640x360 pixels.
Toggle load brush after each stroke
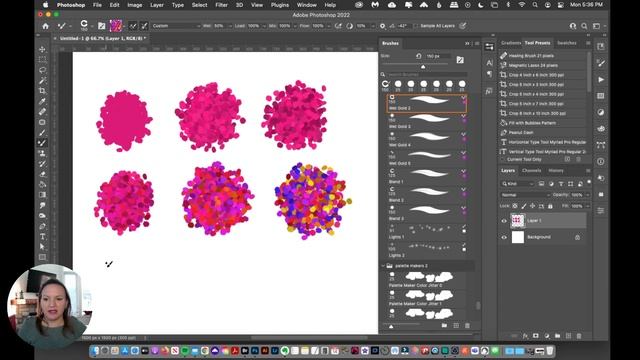(133, 26)
